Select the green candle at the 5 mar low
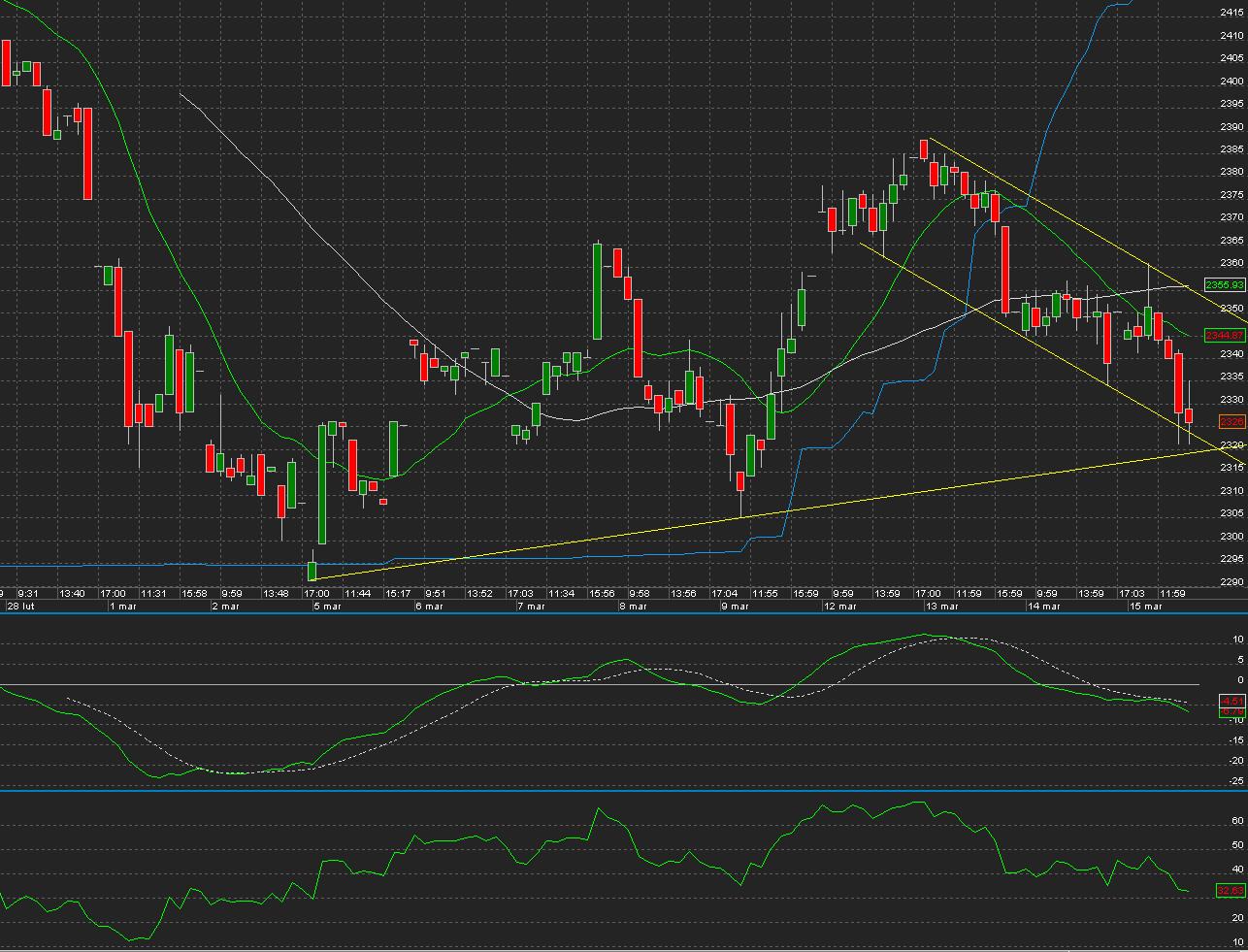This screenshot has width=1248, height=952. pyautogui.click(x=312, y=570)
